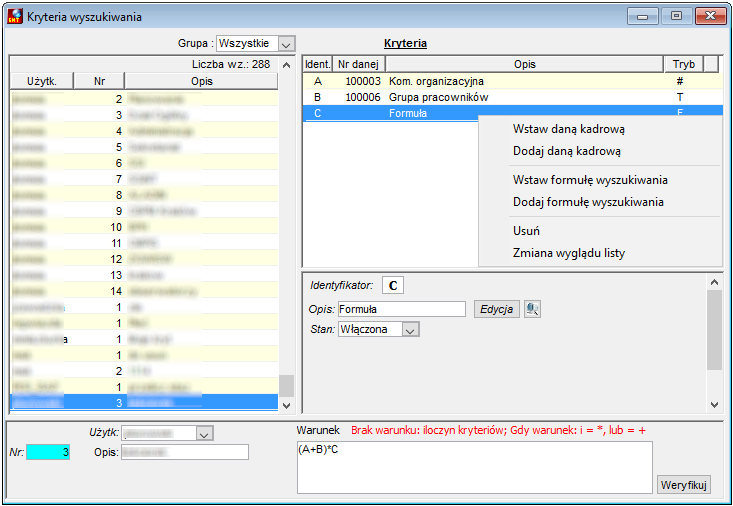
Task: Maximize the Kryteria wyszukiwania window
Action: pos(676,16)
